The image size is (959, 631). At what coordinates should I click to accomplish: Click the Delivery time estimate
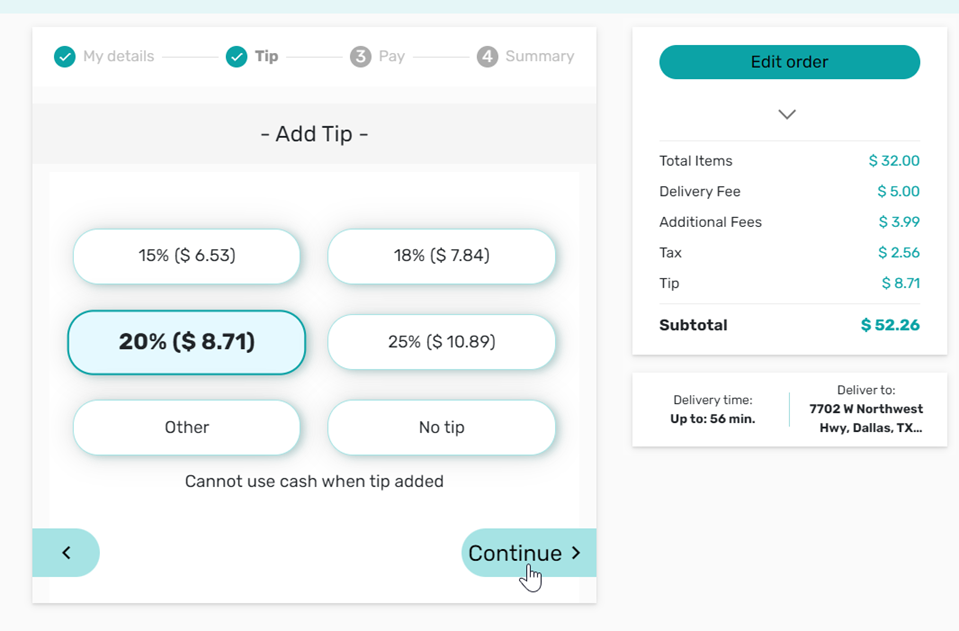(712, 410)
